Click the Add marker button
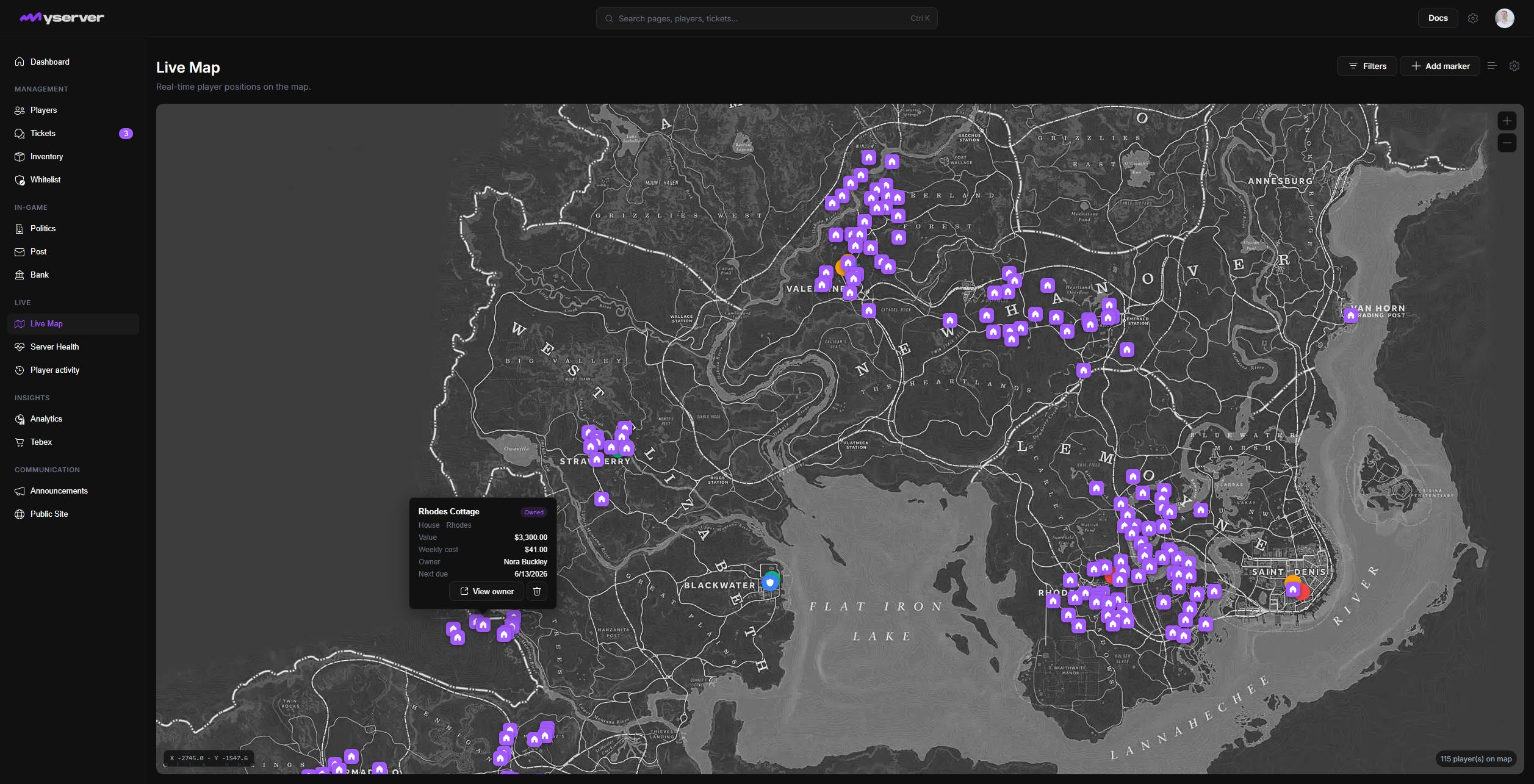 [x=1439, y=66]
